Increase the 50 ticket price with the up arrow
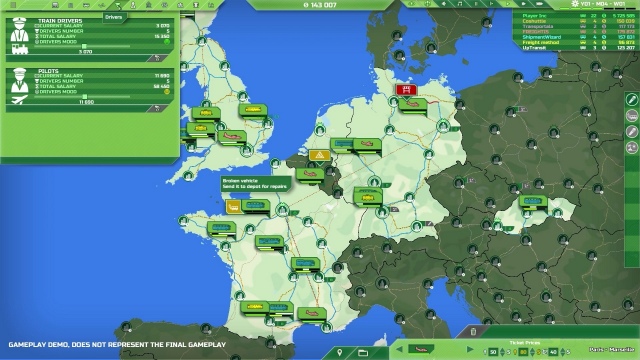This screenshot has width=640, height=360. (502, 350)
